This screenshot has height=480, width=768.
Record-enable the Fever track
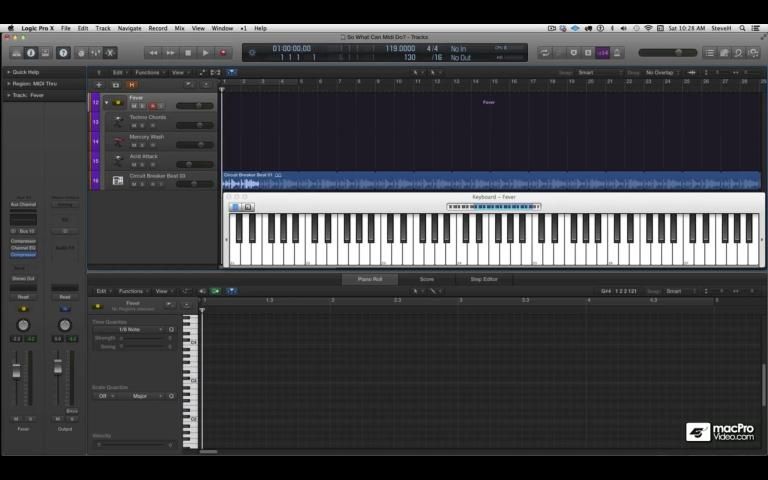coord(152,106)
